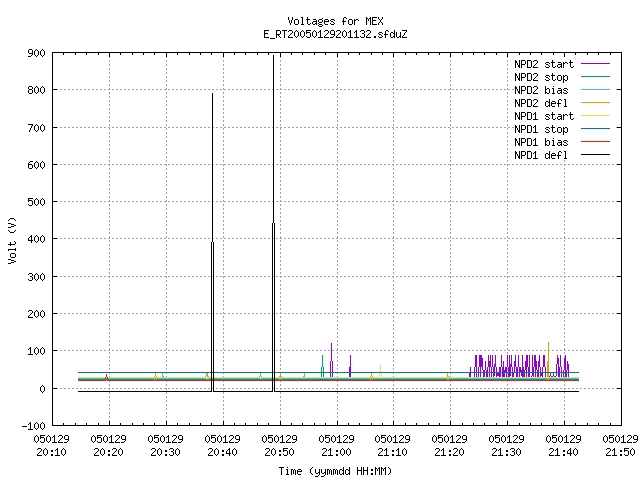The height and width of the screenshot is (480, 640).
Task: Click the yellow spike near 21:08
Action: tap(380, 371)
